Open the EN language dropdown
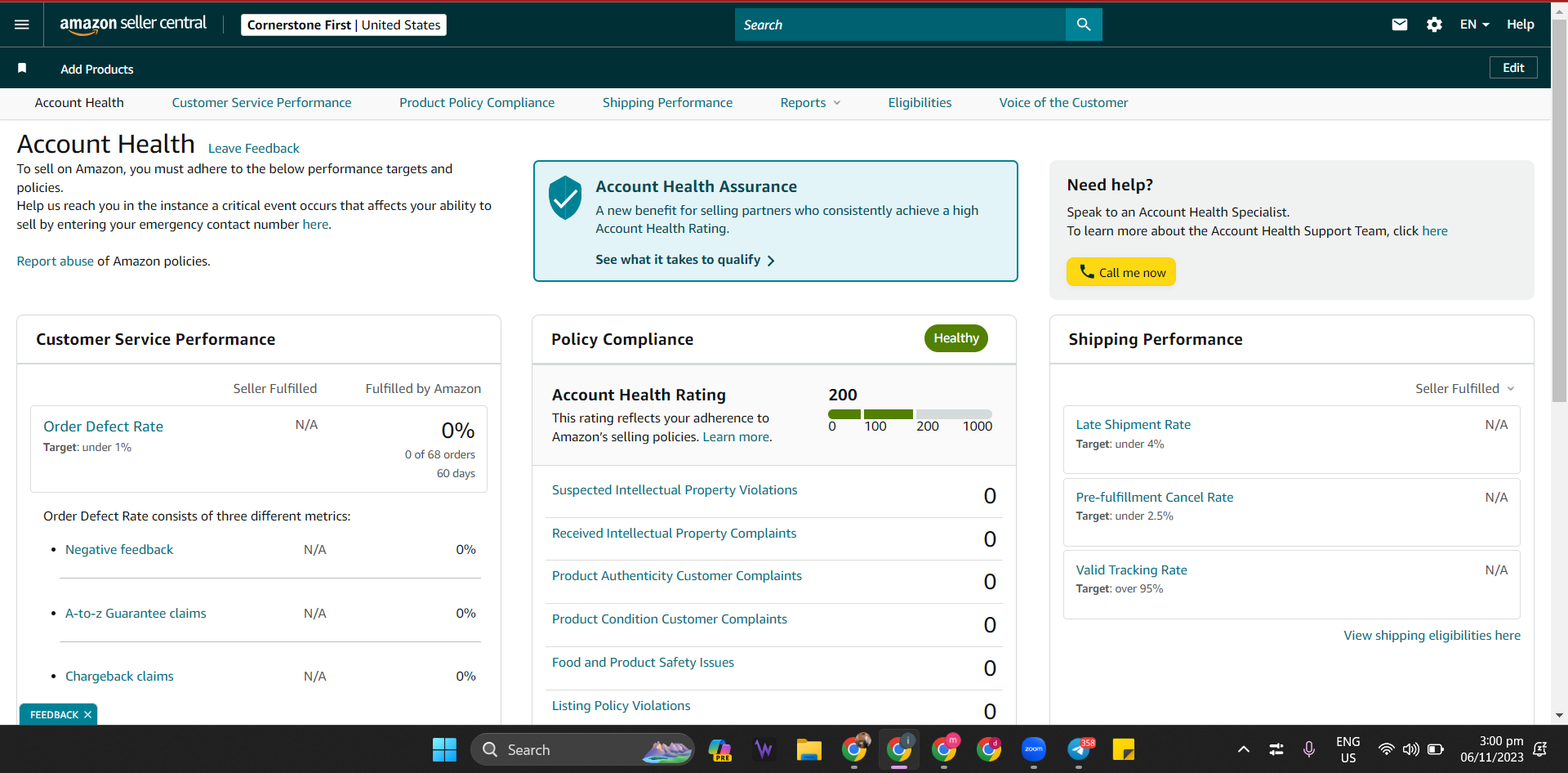Viewport: 1568px width, 773px height. pyautogui.click(x=1474, y=25)
